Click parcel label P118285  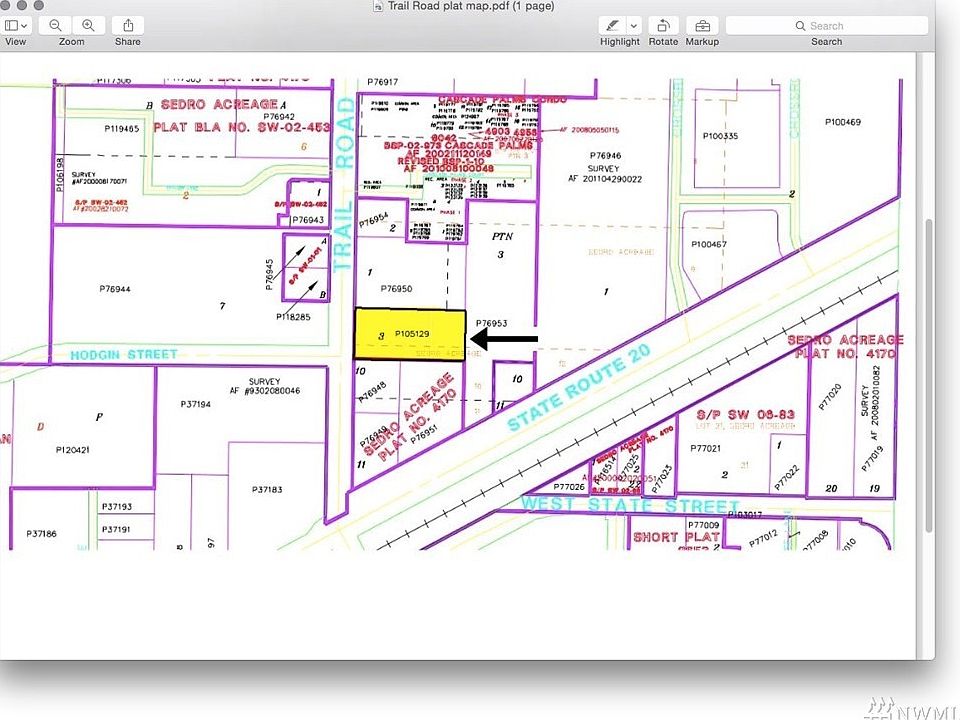293,317
